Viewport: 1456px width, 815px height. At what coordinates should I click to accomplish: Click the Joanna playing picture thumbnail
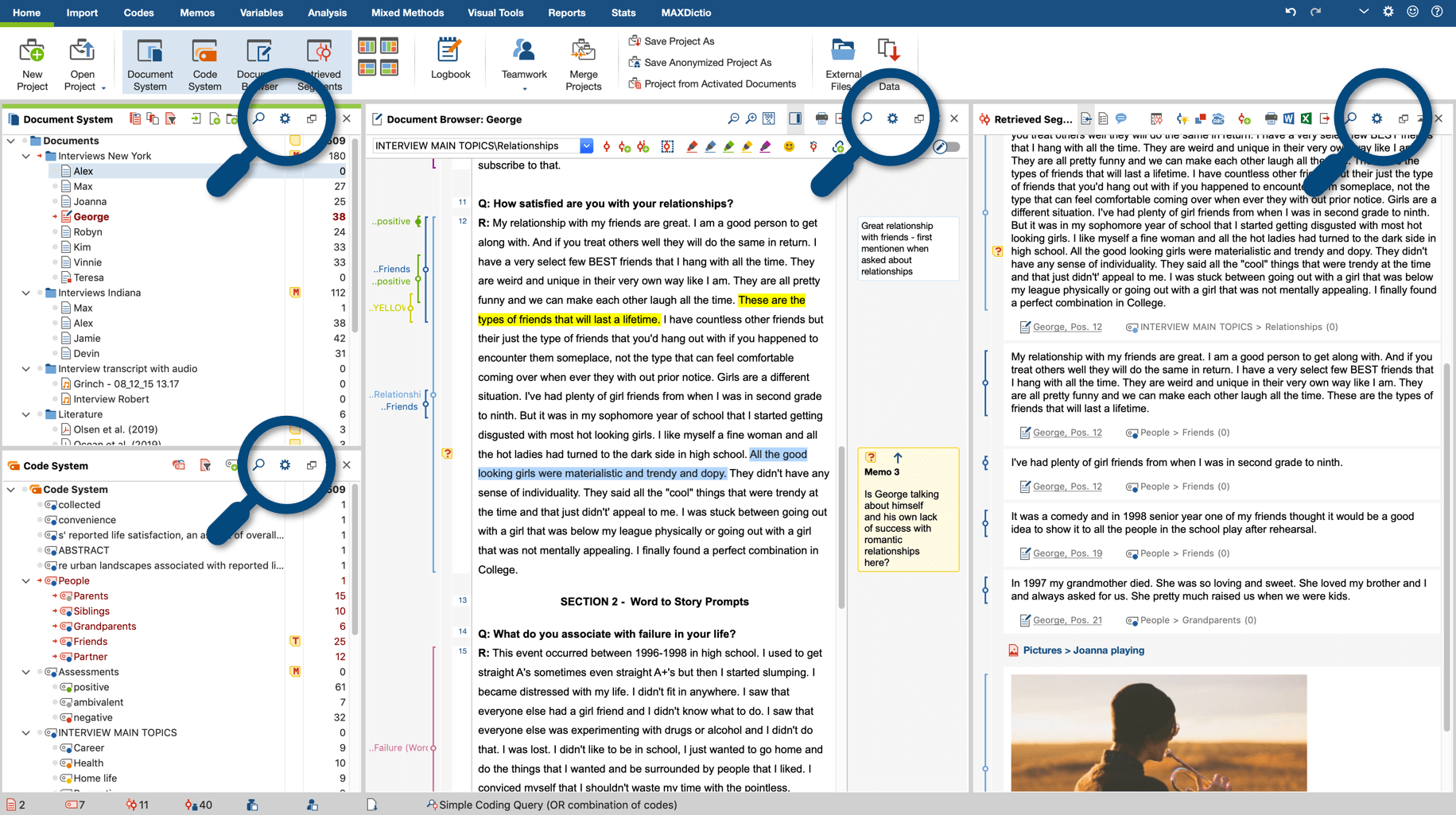pyautogui.click(x=1159, y=732)
